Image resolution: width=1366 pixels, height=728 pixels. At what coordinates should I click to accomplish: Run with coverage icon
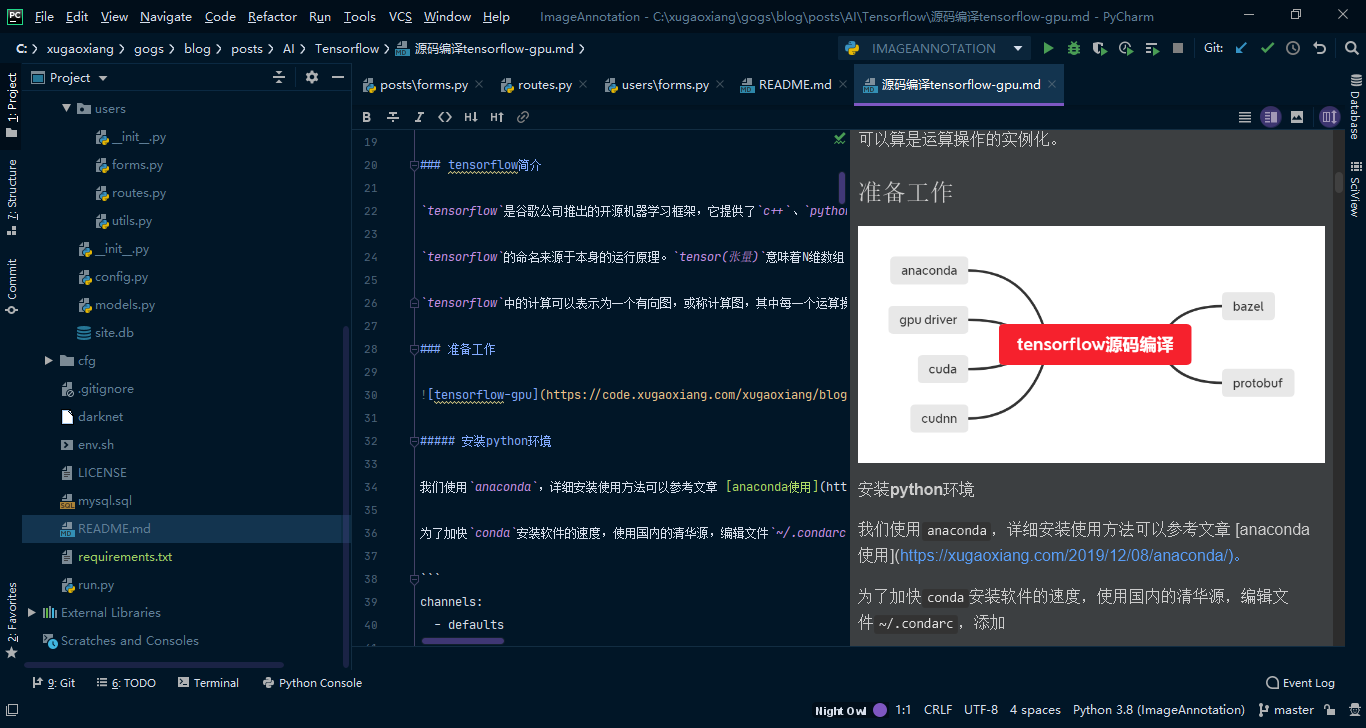(x=1100, y=48)
